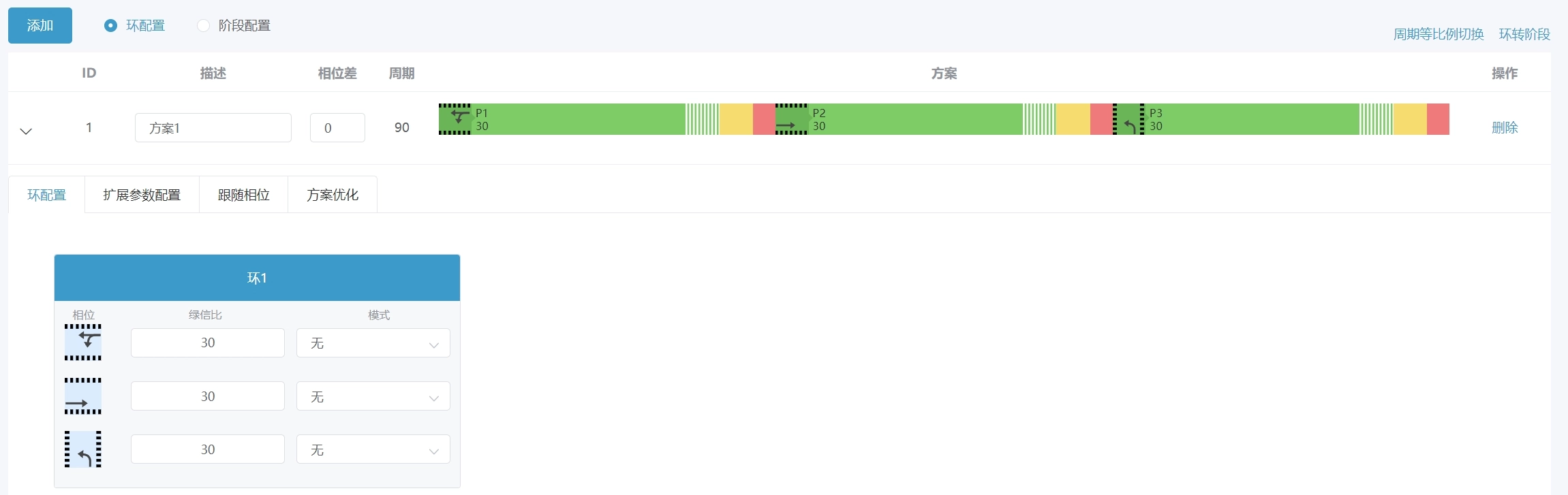This screenshot has height=495, width=1568.
Task: Switch to the 跟随相位 tab
Action: pos(243,195)
